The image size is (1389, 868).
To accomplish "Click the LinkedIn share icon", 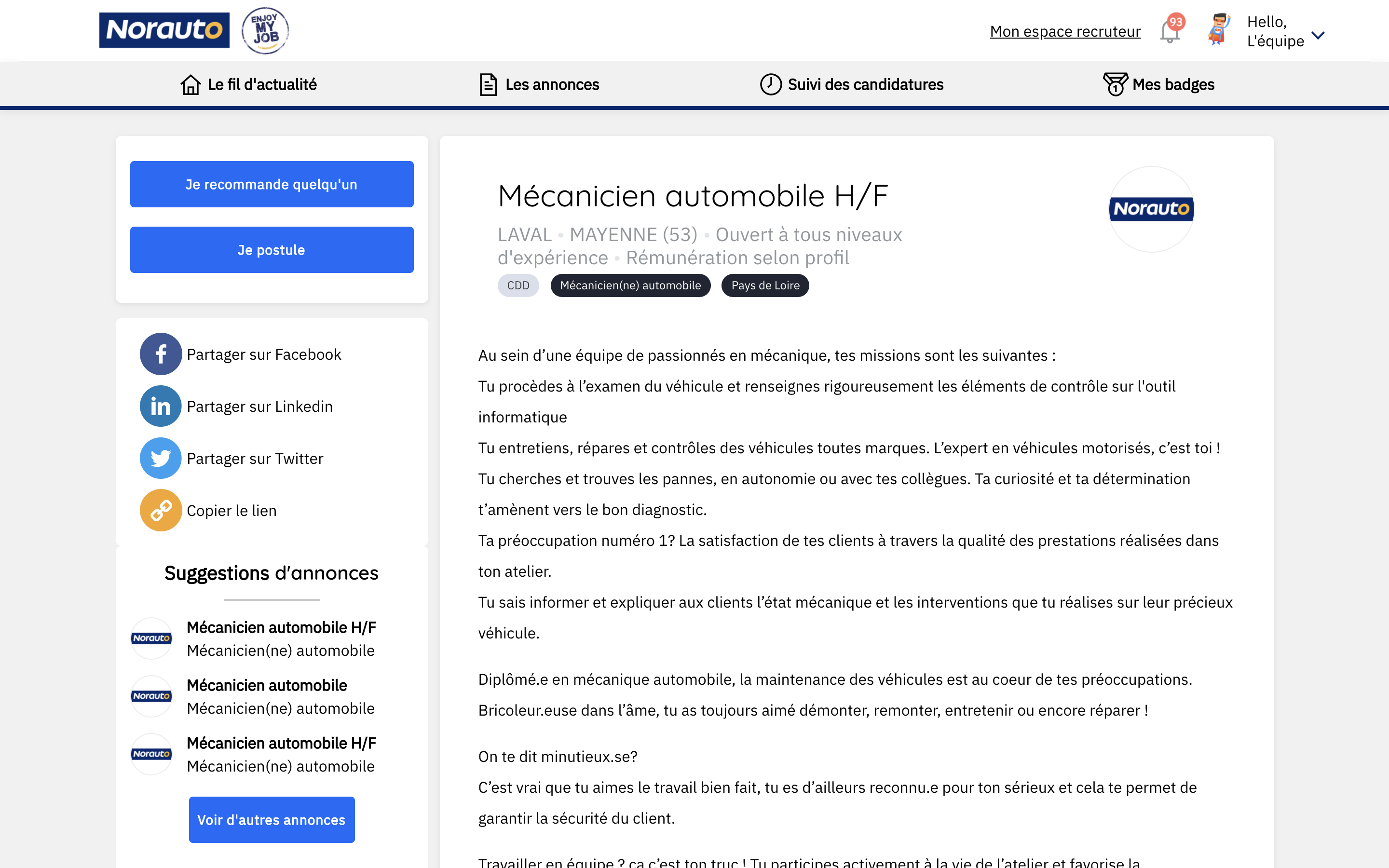I will [161, 406].
